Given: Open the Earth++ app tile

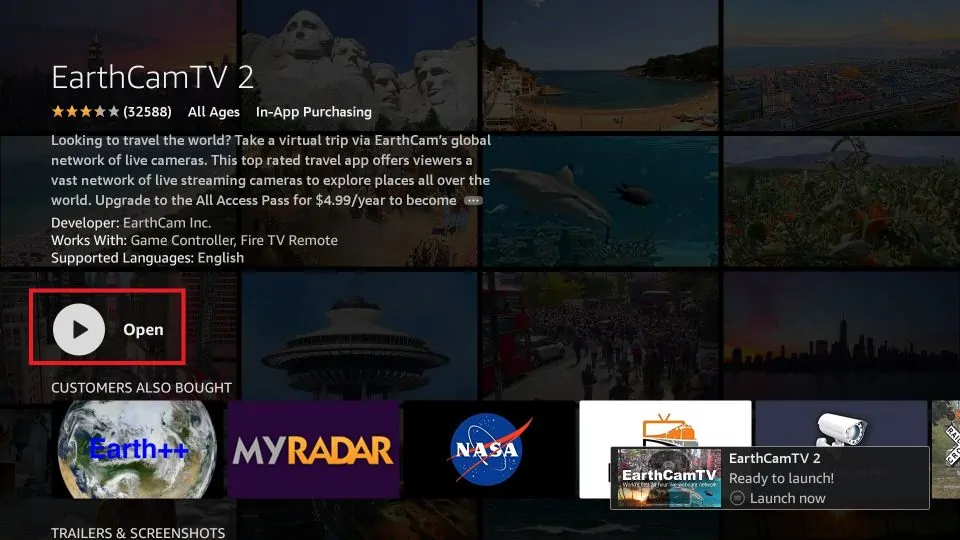Looking at the screenshot, I should click(x=137, y=449).
